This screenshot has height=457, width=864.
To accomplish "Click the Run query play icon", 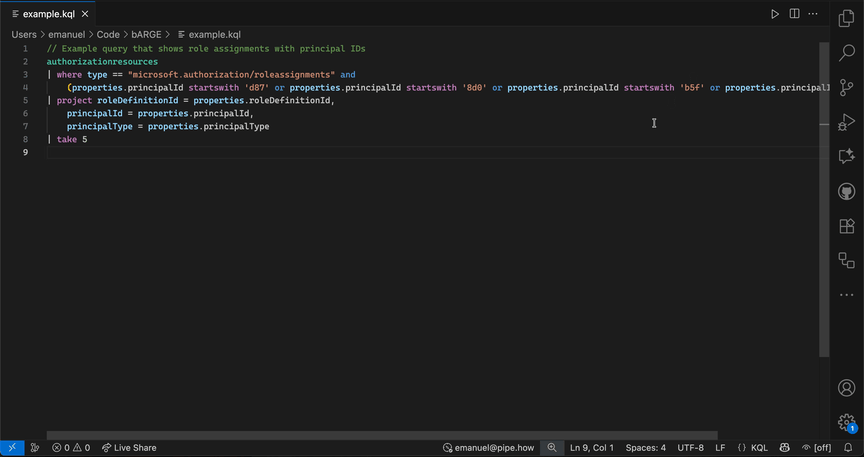I will click(x=774, y=14).
